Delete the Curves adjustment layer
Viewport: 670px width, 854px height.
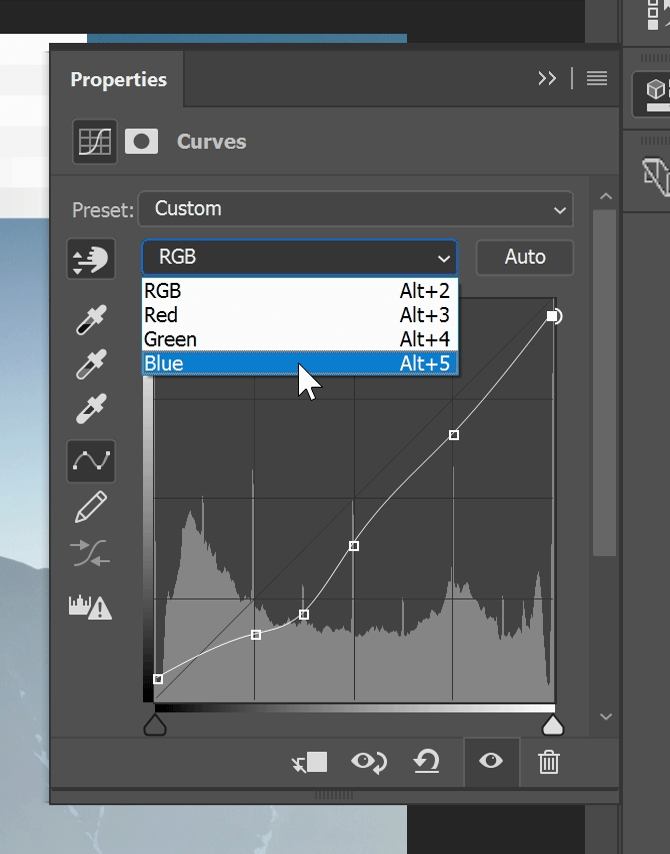pos(547,762)
